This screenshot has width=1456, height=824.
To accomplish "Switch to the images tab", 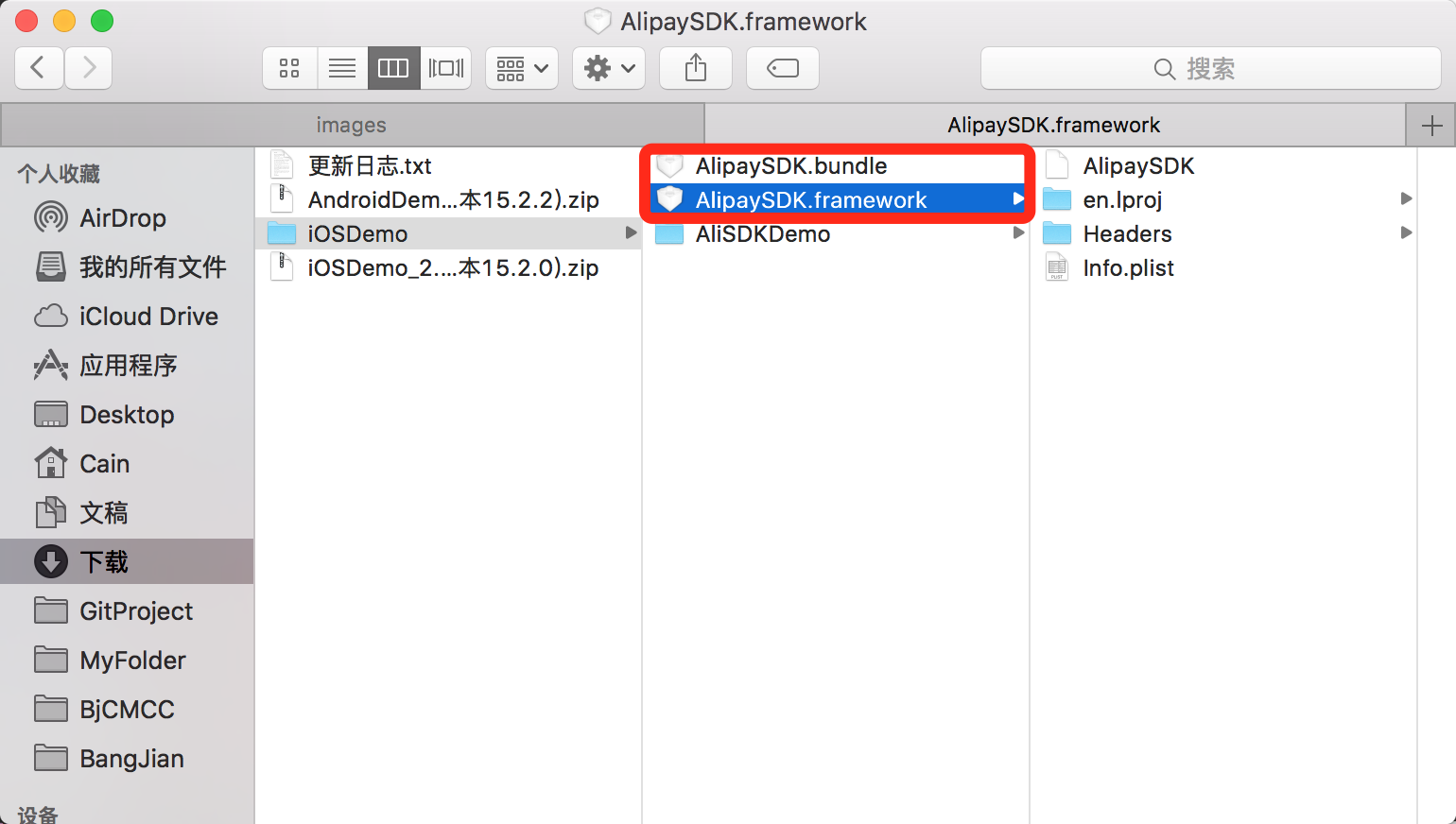I will point(352,125).
